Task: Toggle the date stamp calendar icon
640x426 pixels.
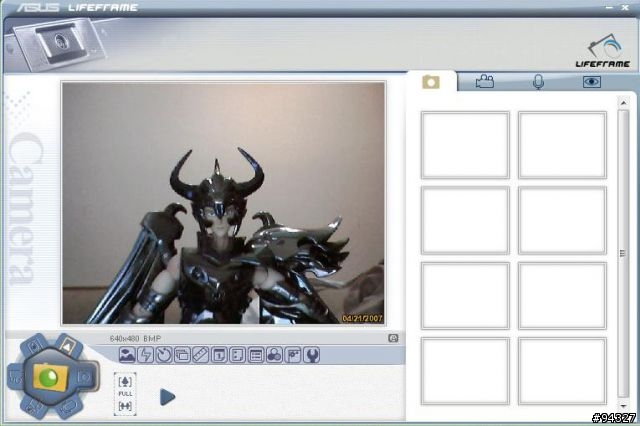Action: click(219, 355)
